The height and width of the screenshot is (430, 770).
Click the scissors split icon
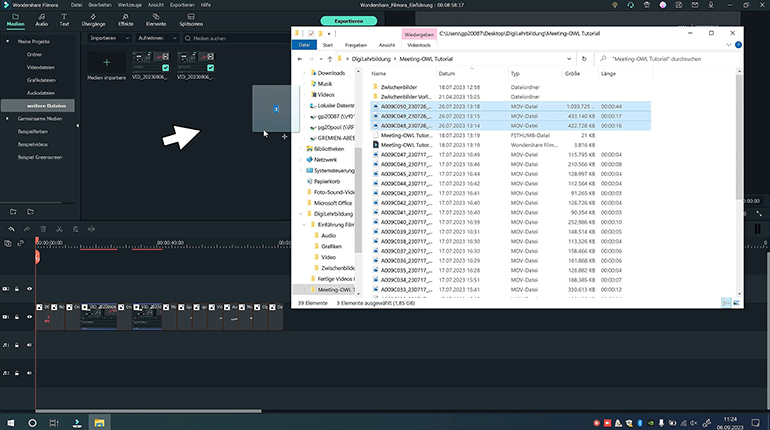[59, 229]
